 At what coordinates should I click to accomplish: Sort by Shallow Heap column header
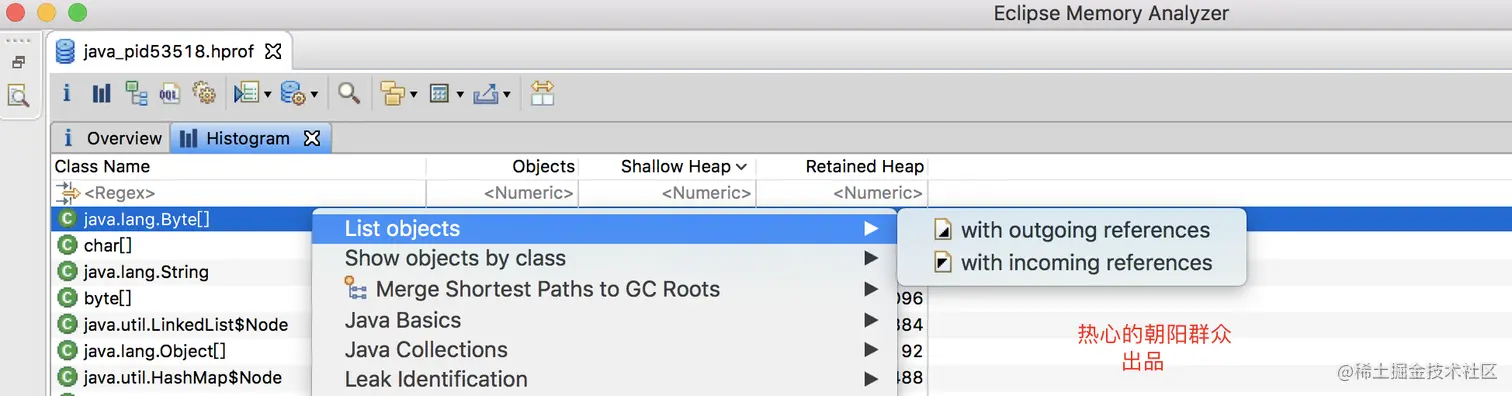[x=668, y=166]
